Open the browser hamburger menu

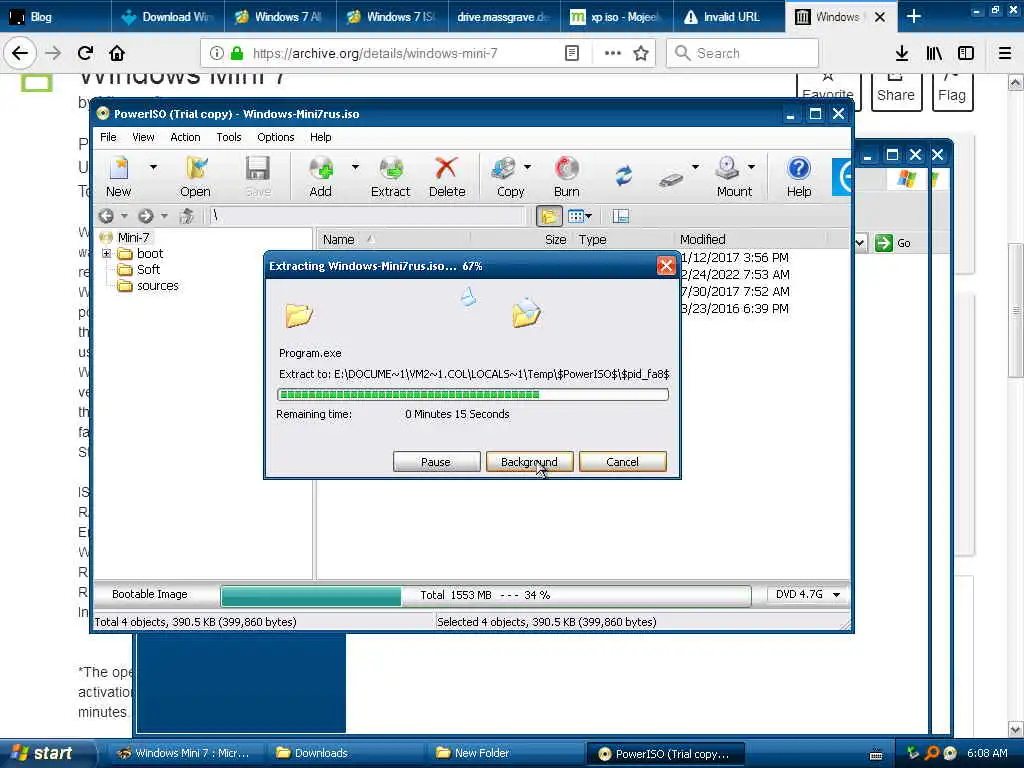pos(1005,53)
